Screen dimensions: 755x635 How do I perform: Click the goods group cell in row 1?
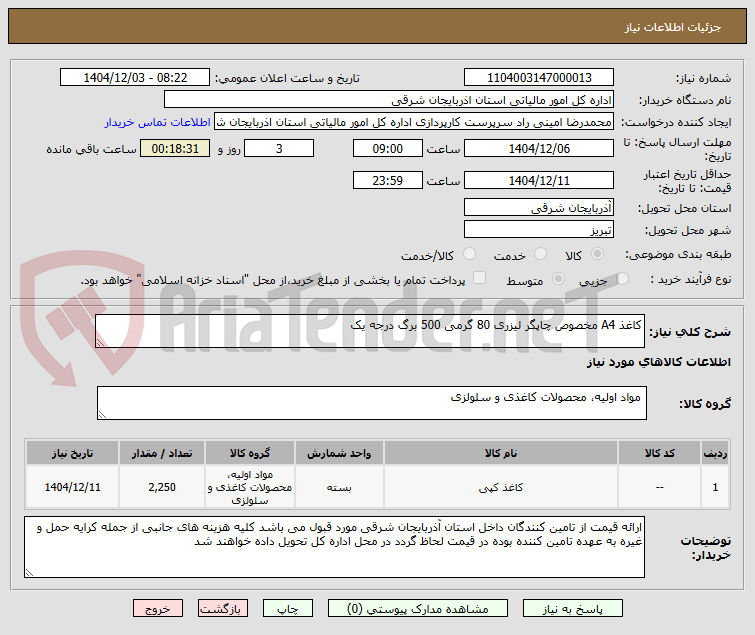[250, 487]
